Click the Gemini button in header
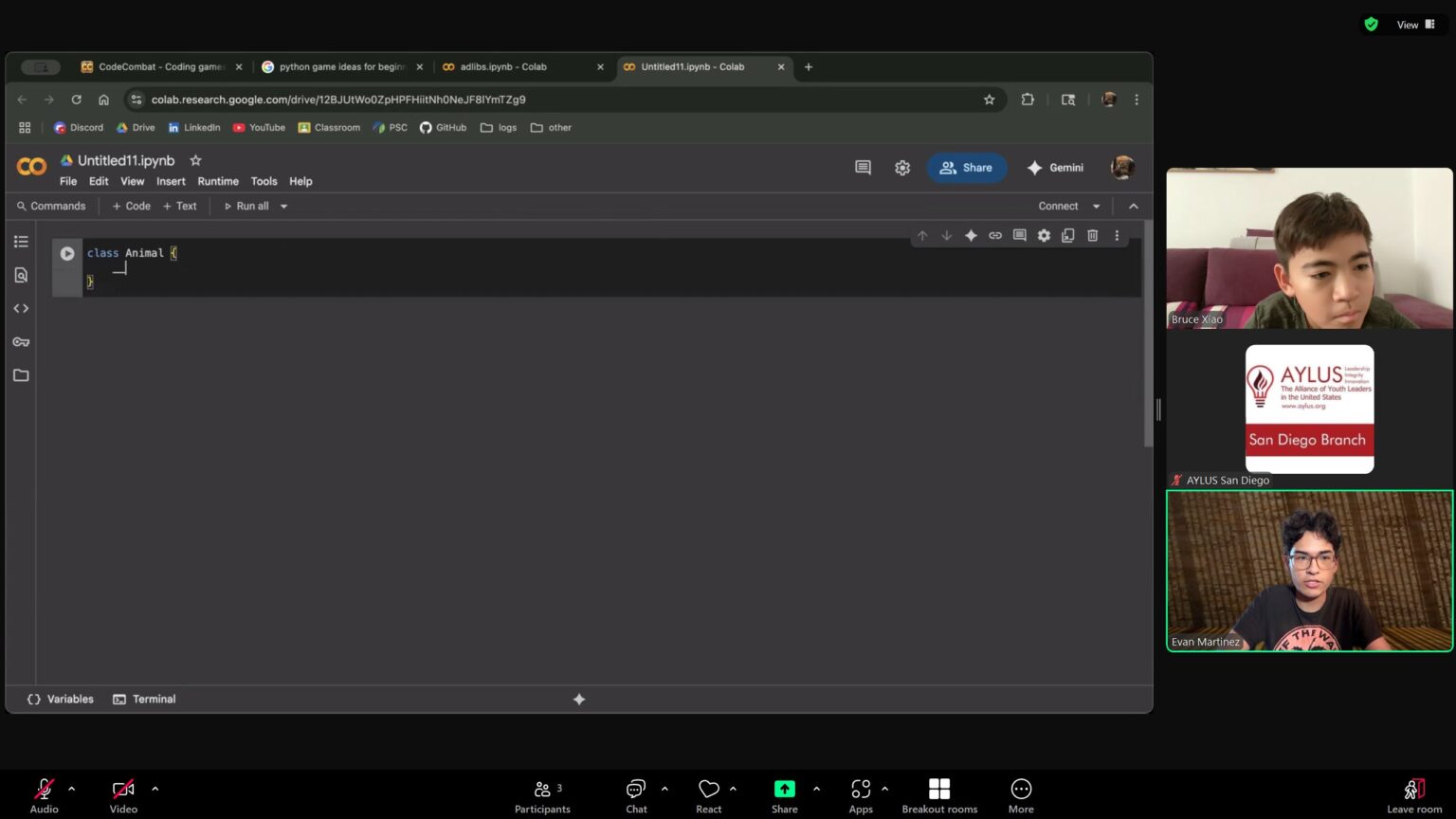This screenshot has height=819, width=1456. [1055, 168]
